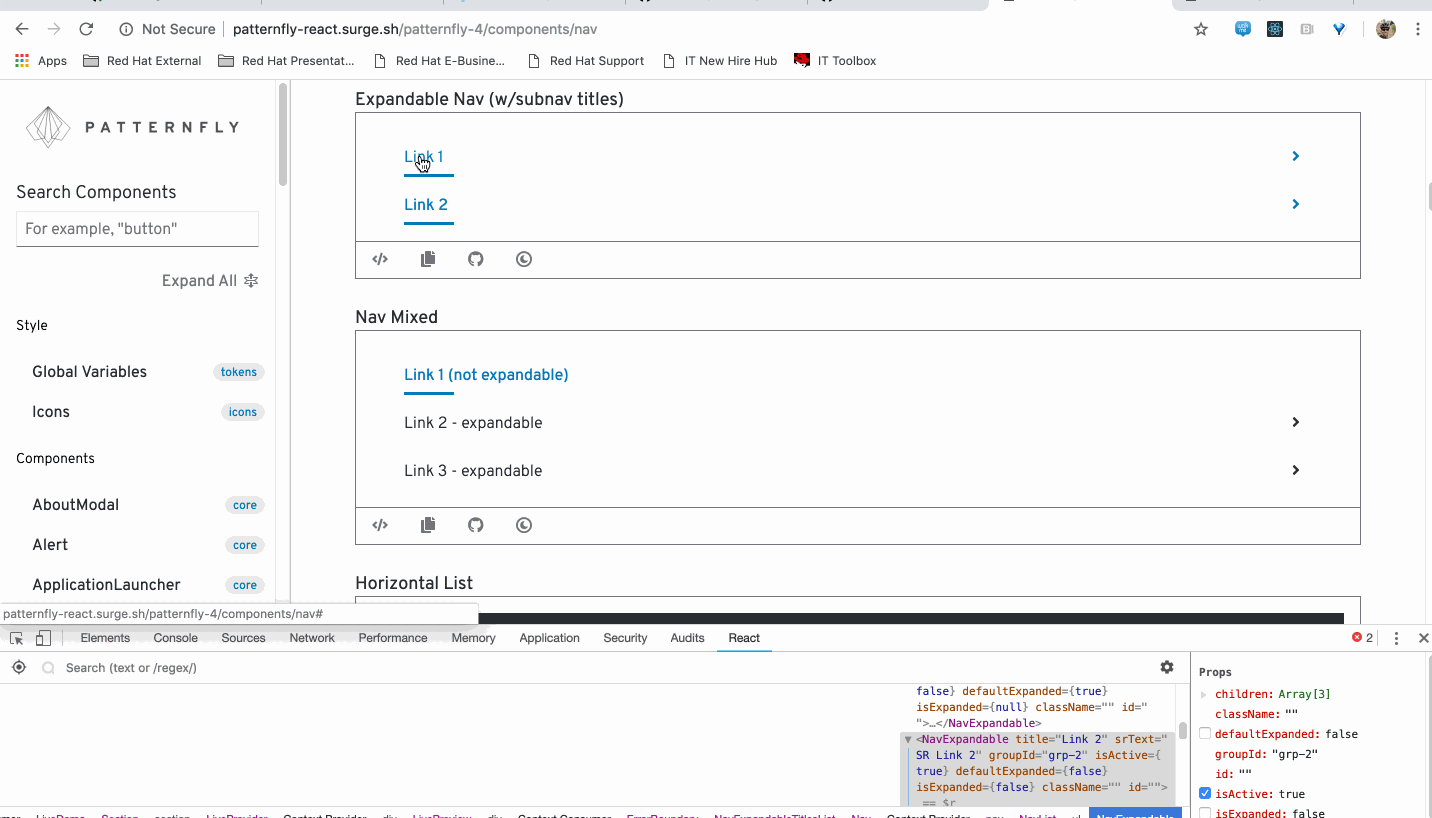This screenshot has width=1432, height=818.
Task: Click the DevTools error count badge
Action: pos(1362,638)
